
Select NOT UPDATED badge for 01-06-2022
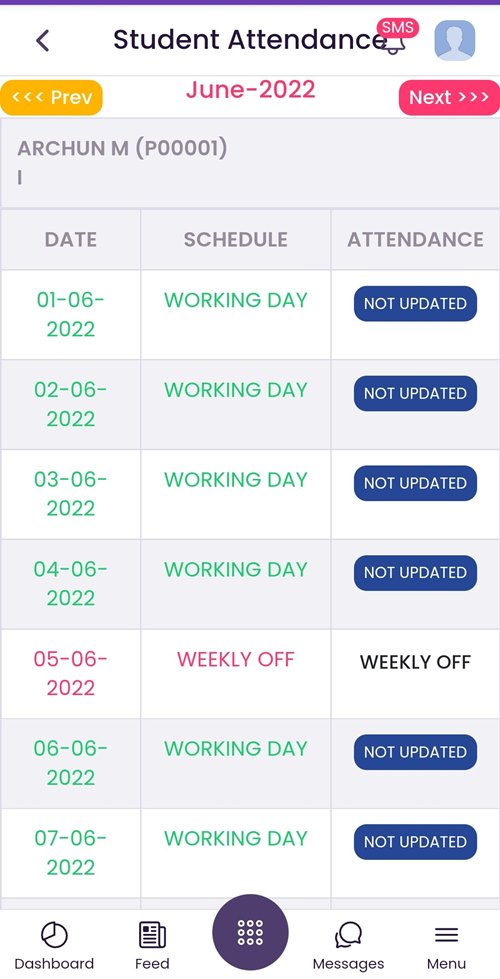(415, 303)
